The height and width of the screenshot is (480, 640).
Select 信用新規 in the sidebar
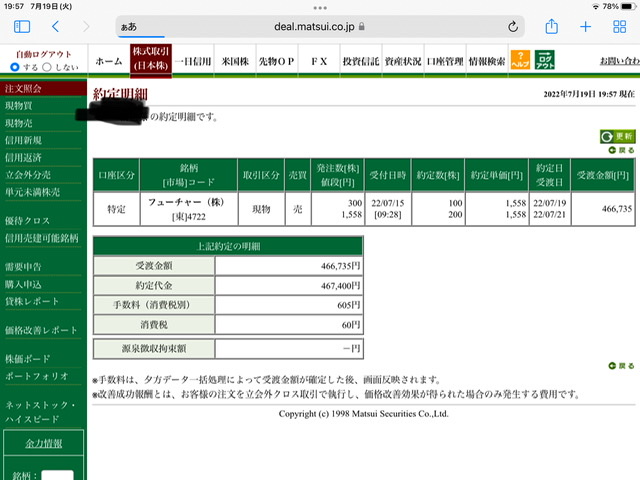pyautogui.click(x=23, y=140)
